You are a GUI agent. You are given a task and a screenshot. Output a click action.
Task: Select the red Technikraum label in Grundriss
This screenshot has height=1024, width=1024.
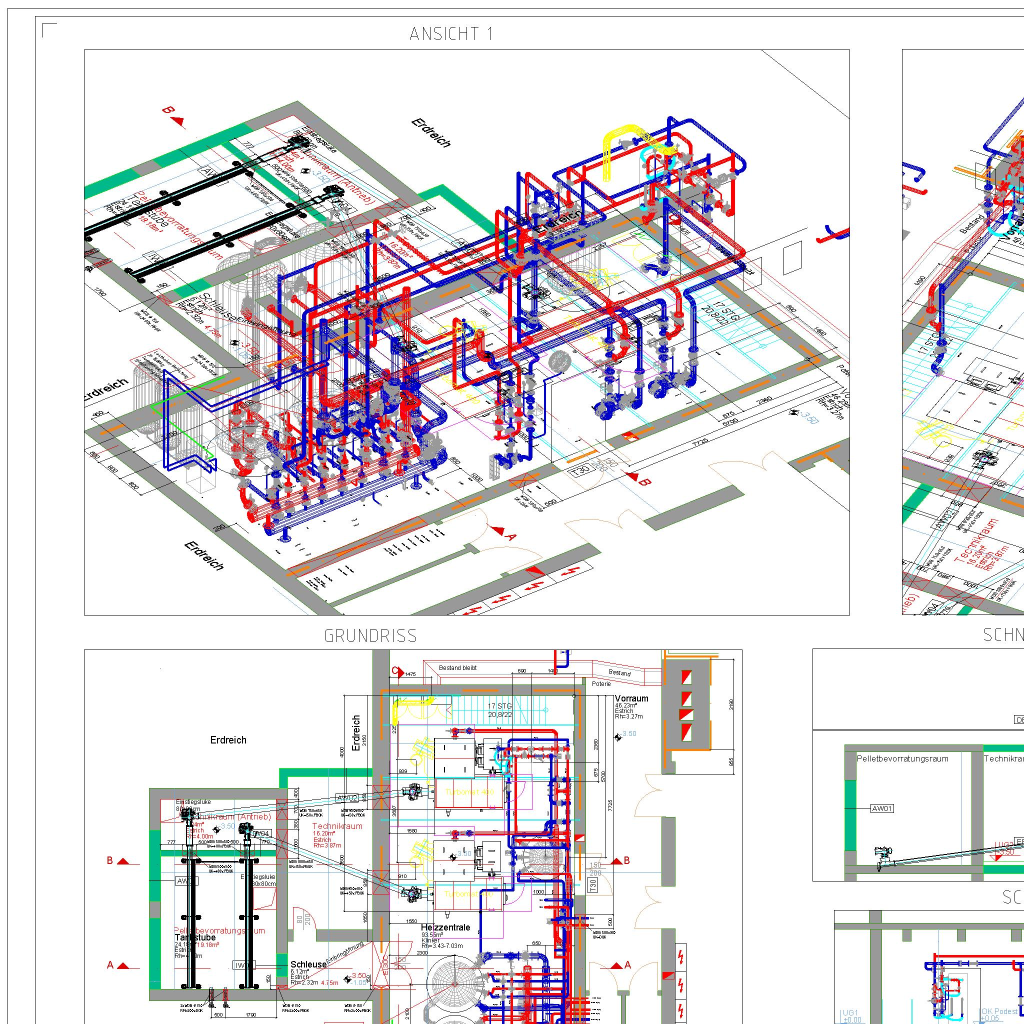point(337,826)
